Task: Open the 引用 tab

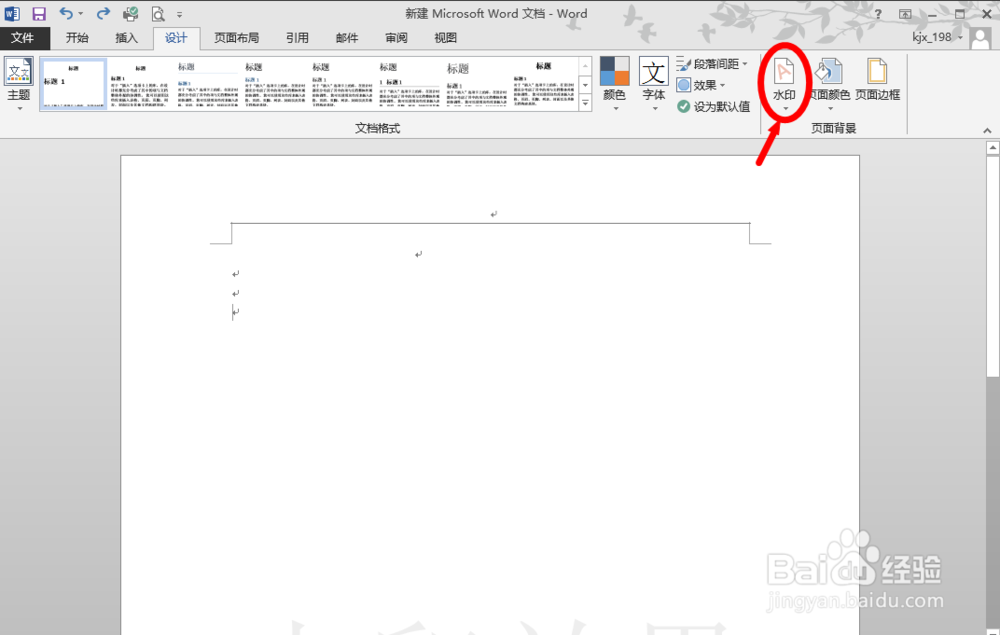Action: [x=297, y=38]
